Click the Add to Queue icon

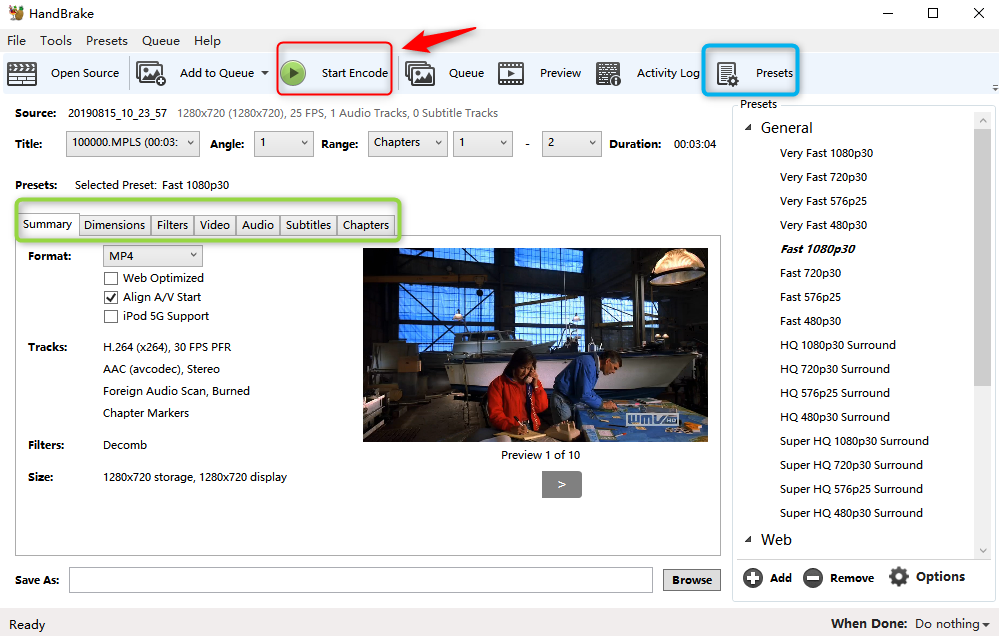[151, 73]
